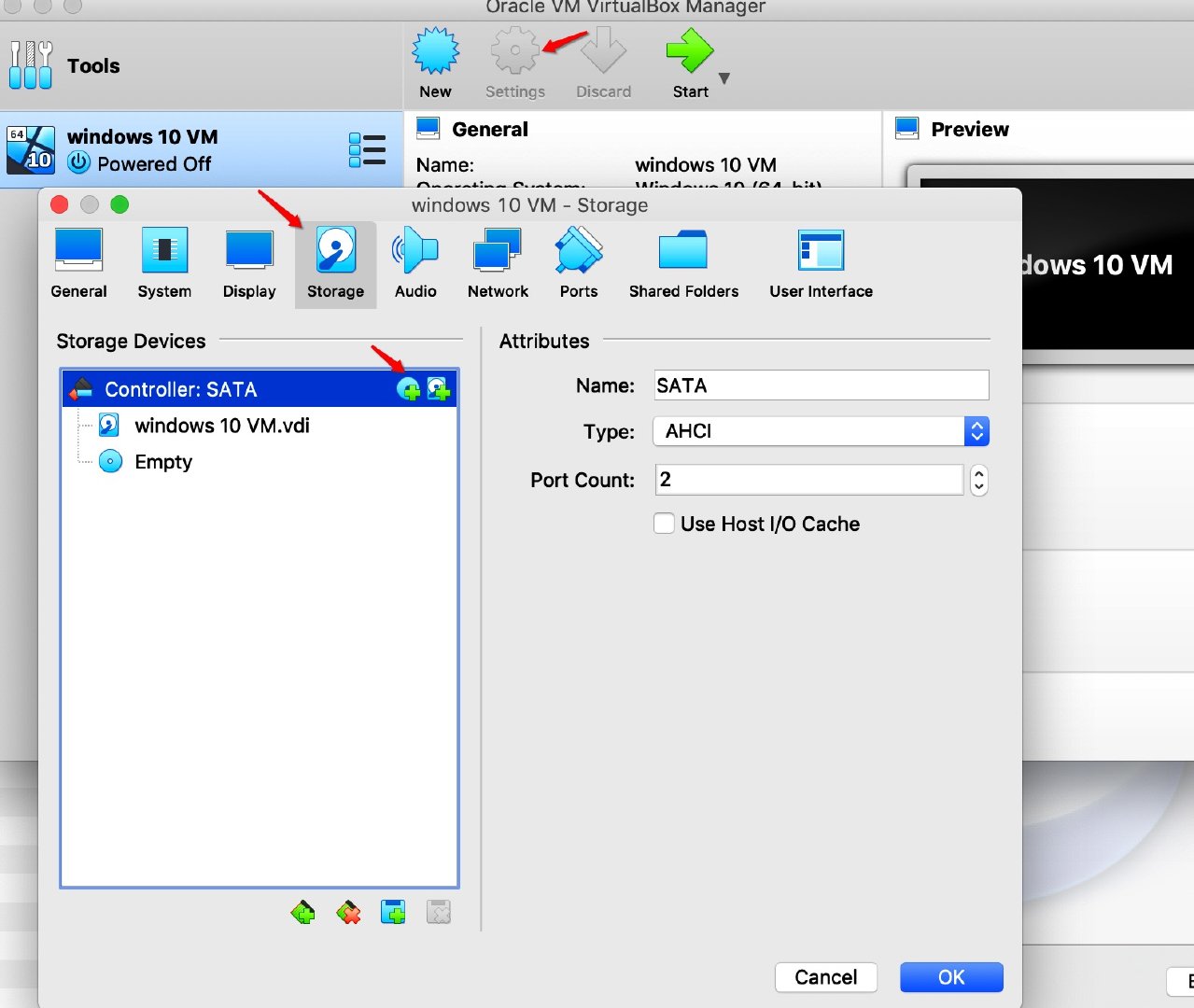Viewport: 1194px width, 1008px height.
Task: Click the Port Count stepper arrows
Action: point(978,480)
